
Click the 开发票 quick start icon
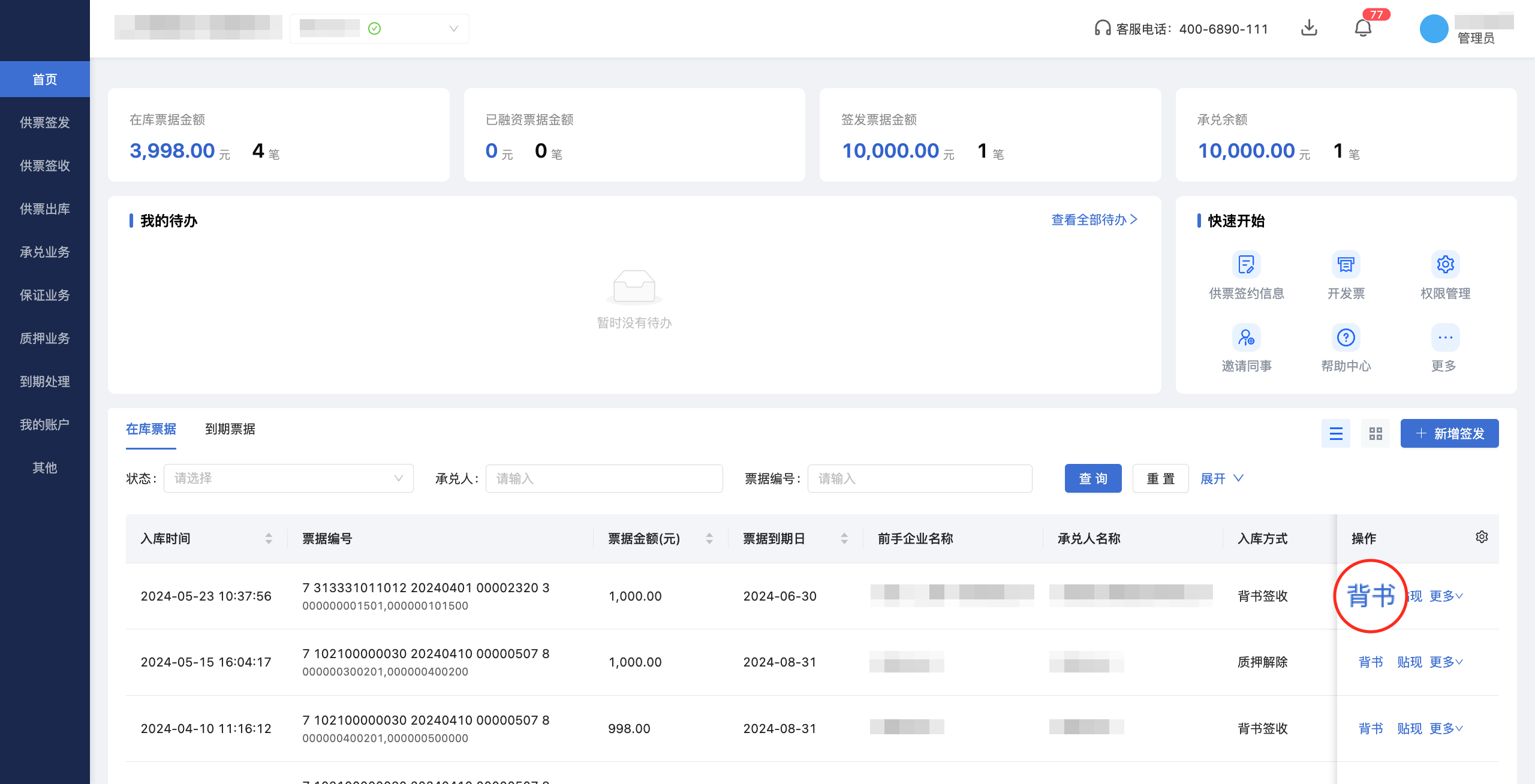point(1346,264)
